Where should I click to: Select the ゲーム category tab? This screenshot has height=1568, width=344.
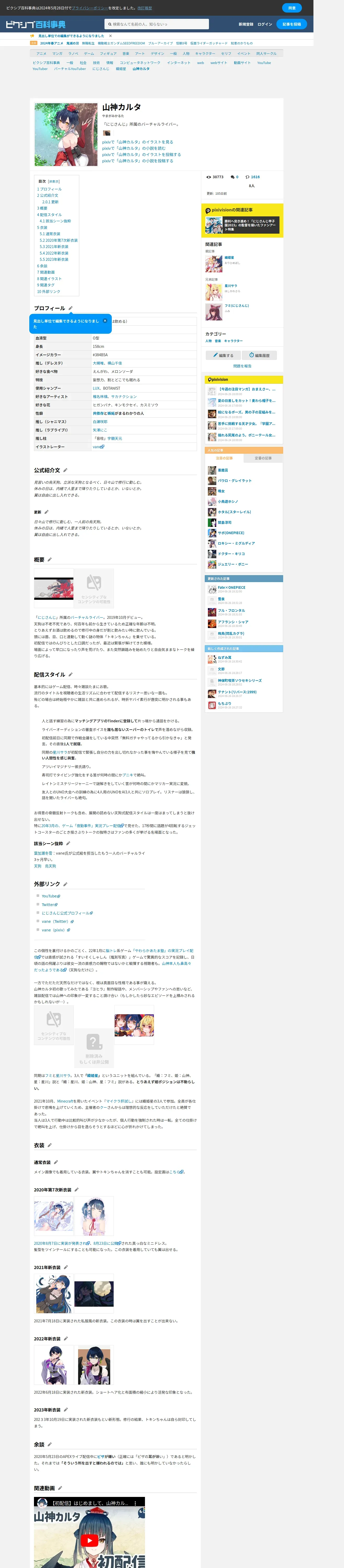coord(89,54)
